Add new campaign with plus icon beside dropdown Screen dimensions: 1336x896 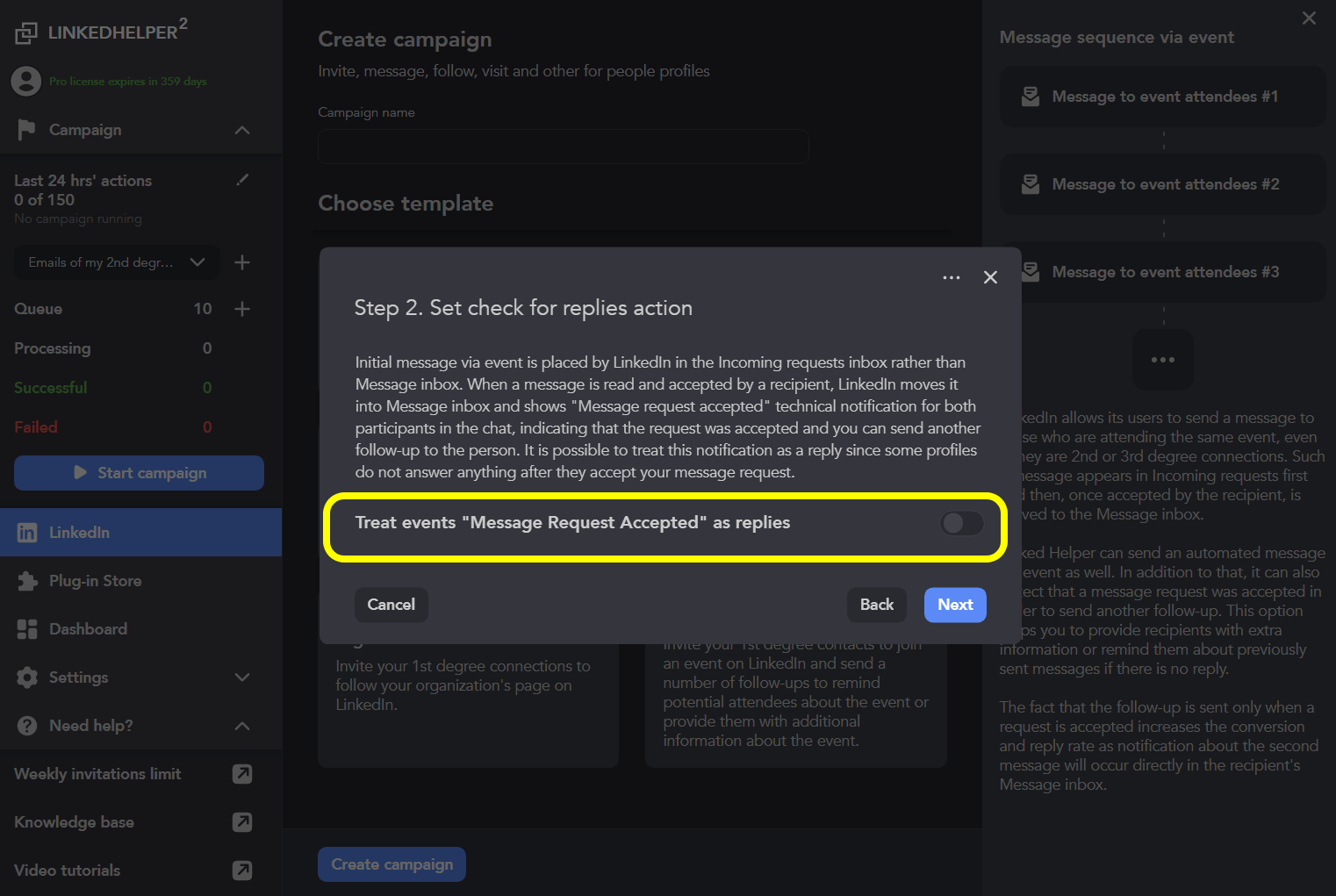tap(242, 262)
